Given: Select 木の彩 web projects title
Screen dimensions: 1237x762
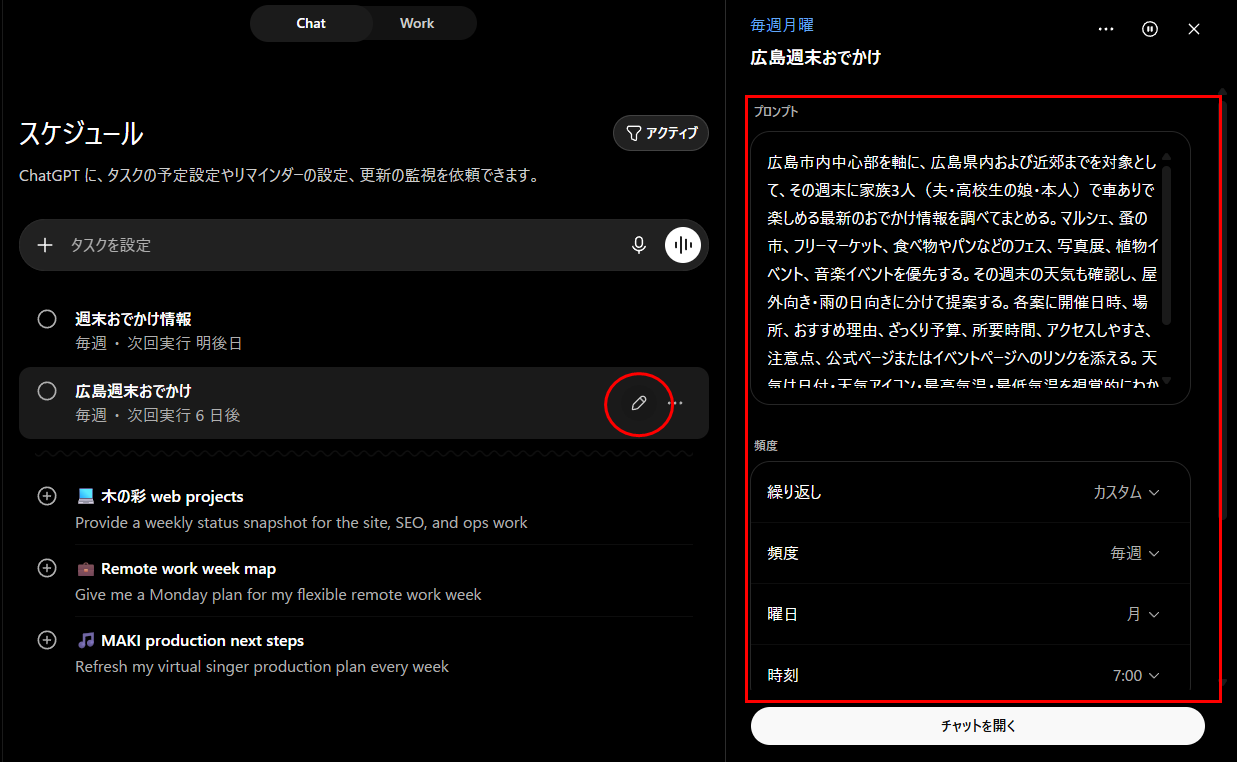Looking at the screenshot, I should [172, 496].
